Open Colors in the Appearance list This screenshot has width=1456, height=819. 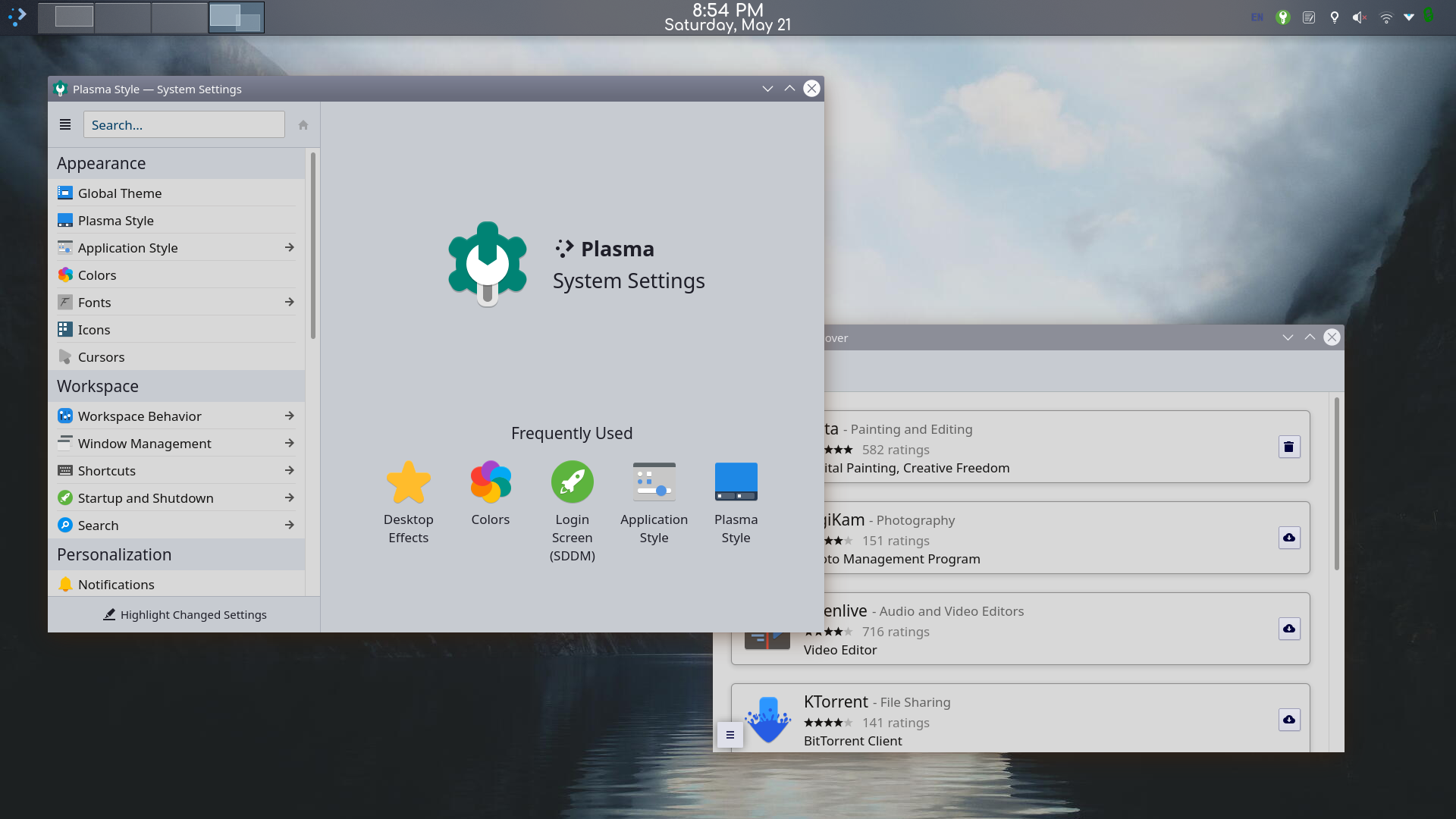(176, 275)
